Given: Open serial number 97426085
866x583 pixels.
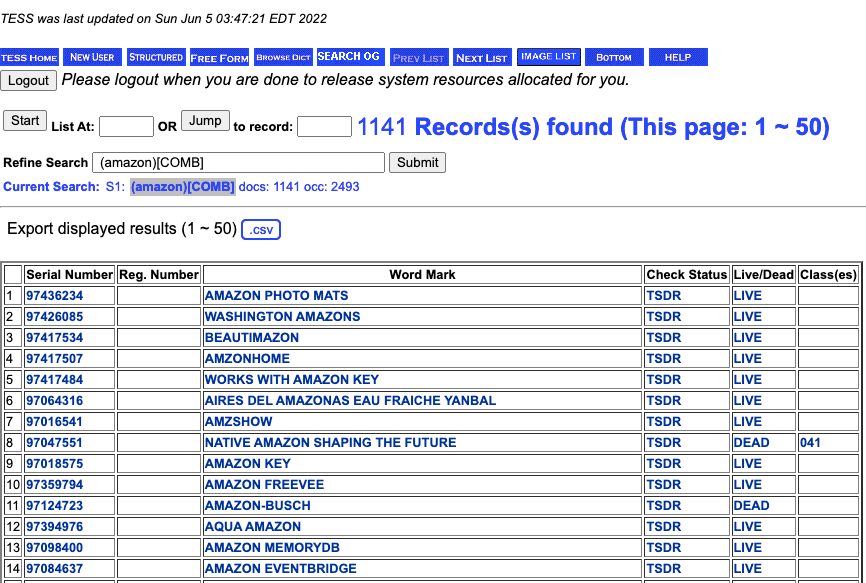Looking at the screenshot, I should coord(54,316).
